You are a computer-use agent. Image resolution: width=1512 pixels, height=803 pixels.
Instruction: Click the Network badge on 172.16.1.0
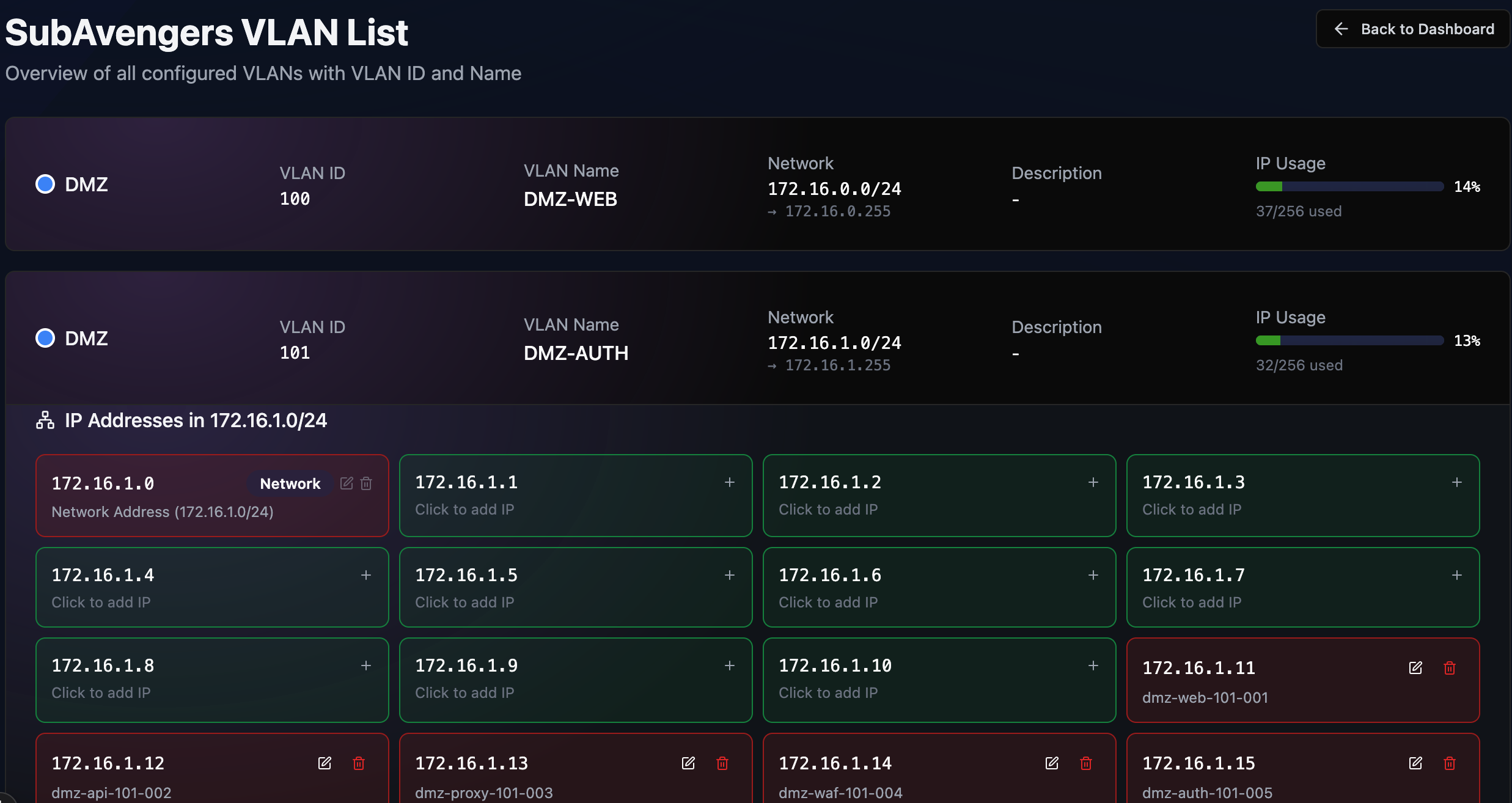pos(290,483)
